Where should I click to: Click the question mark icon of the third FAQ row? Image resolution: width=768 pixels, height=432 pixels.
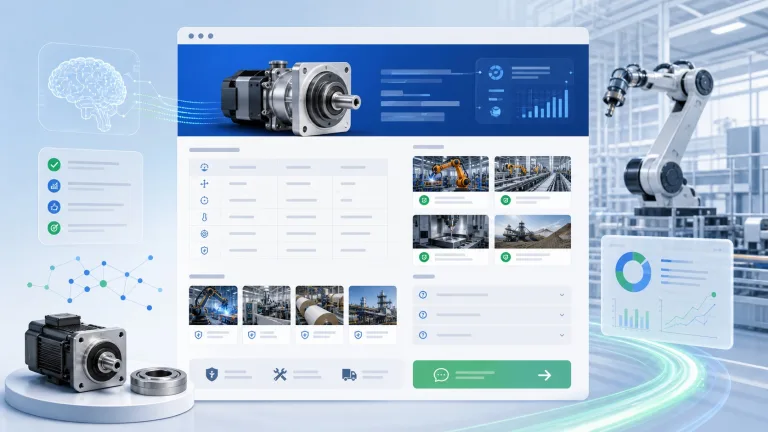(423, 335)
